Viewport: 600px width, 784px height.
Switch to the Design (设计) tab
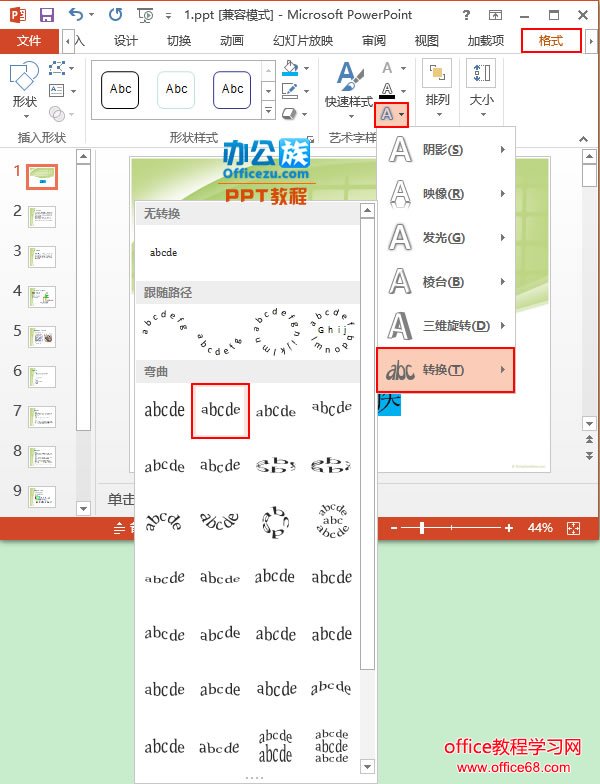[125, 40]
